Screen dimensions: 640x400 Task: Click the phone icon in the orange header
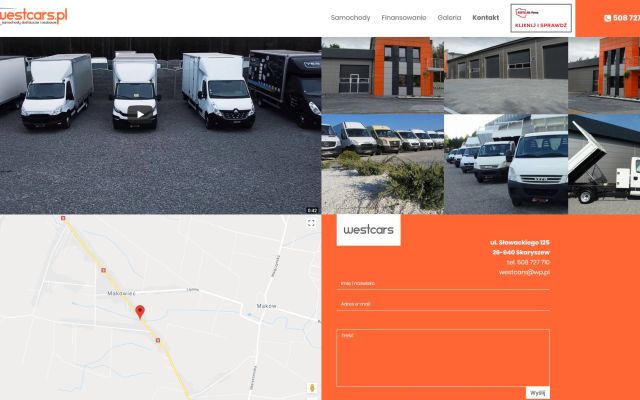point(607,18)
